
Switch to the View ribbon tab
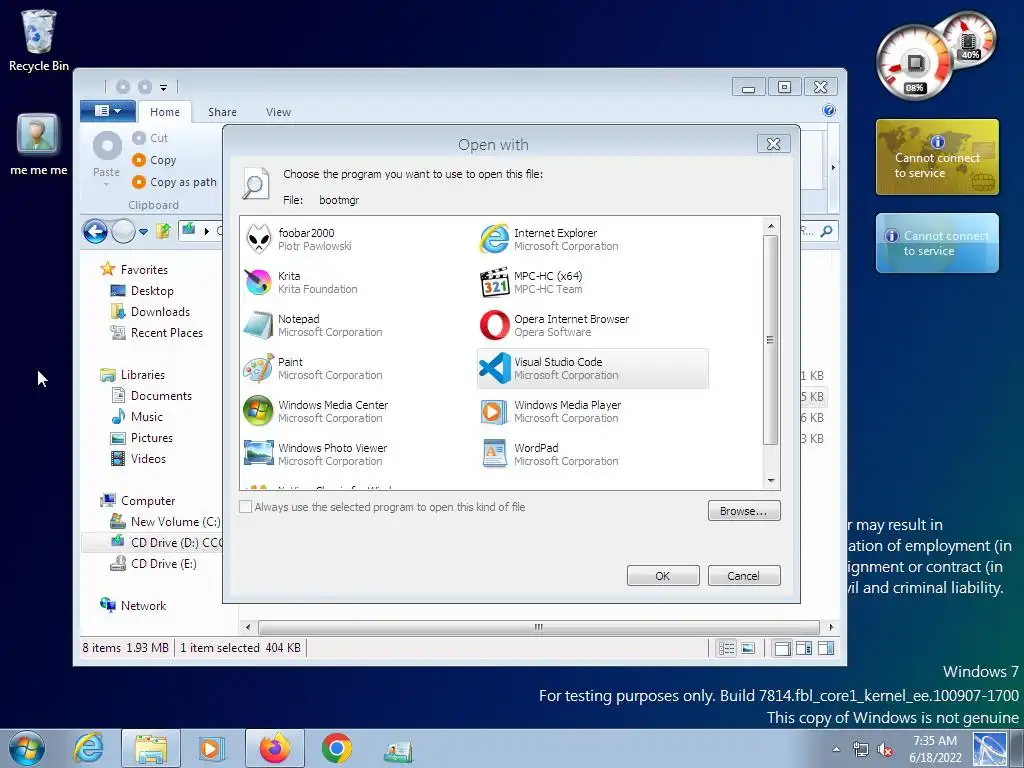tap(278, 112)
